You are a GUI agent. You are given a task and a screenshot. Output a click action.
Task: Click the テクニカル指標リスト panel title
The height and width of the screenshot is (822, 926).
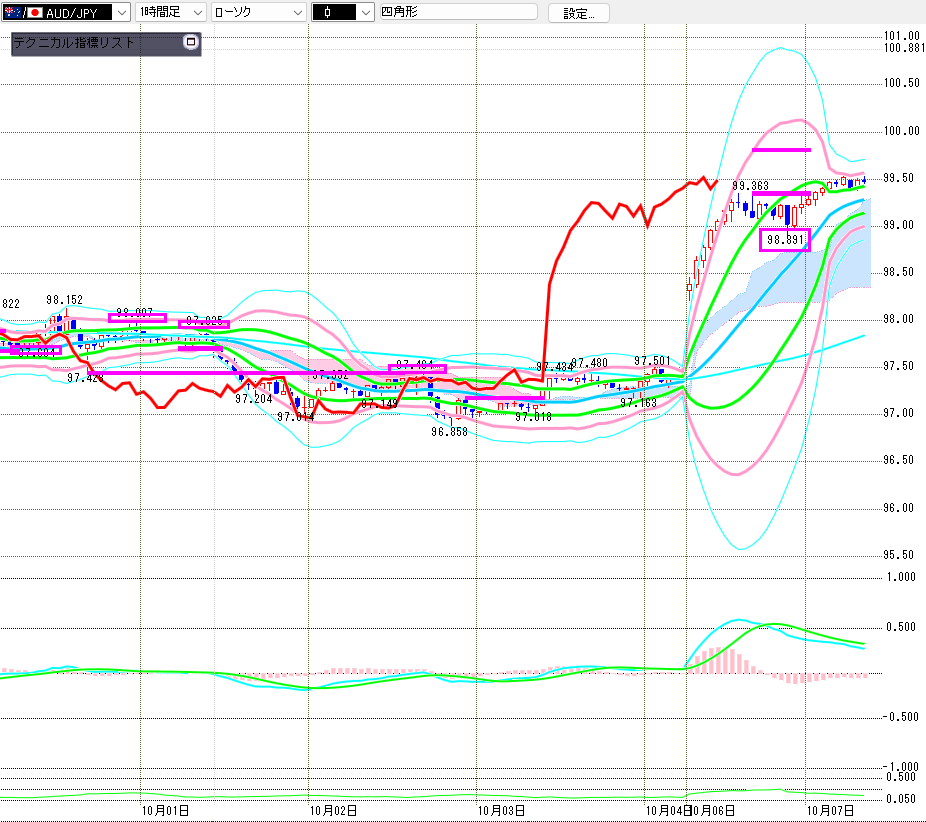73,44
